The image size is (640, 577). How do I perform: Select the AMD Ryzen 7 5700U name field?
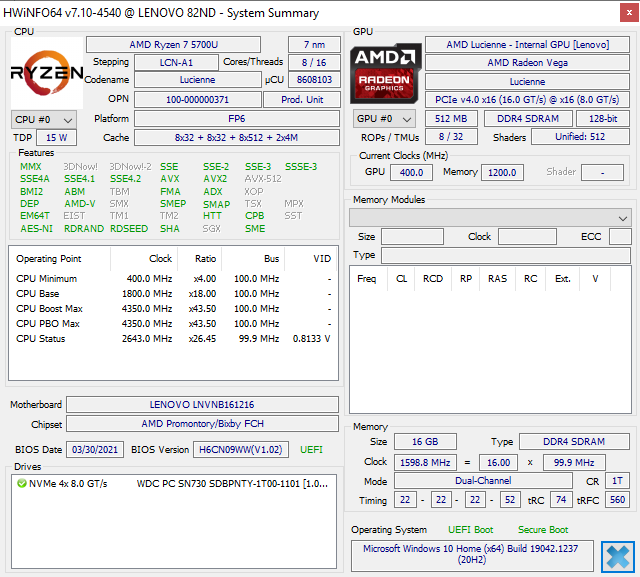[173, 44]
